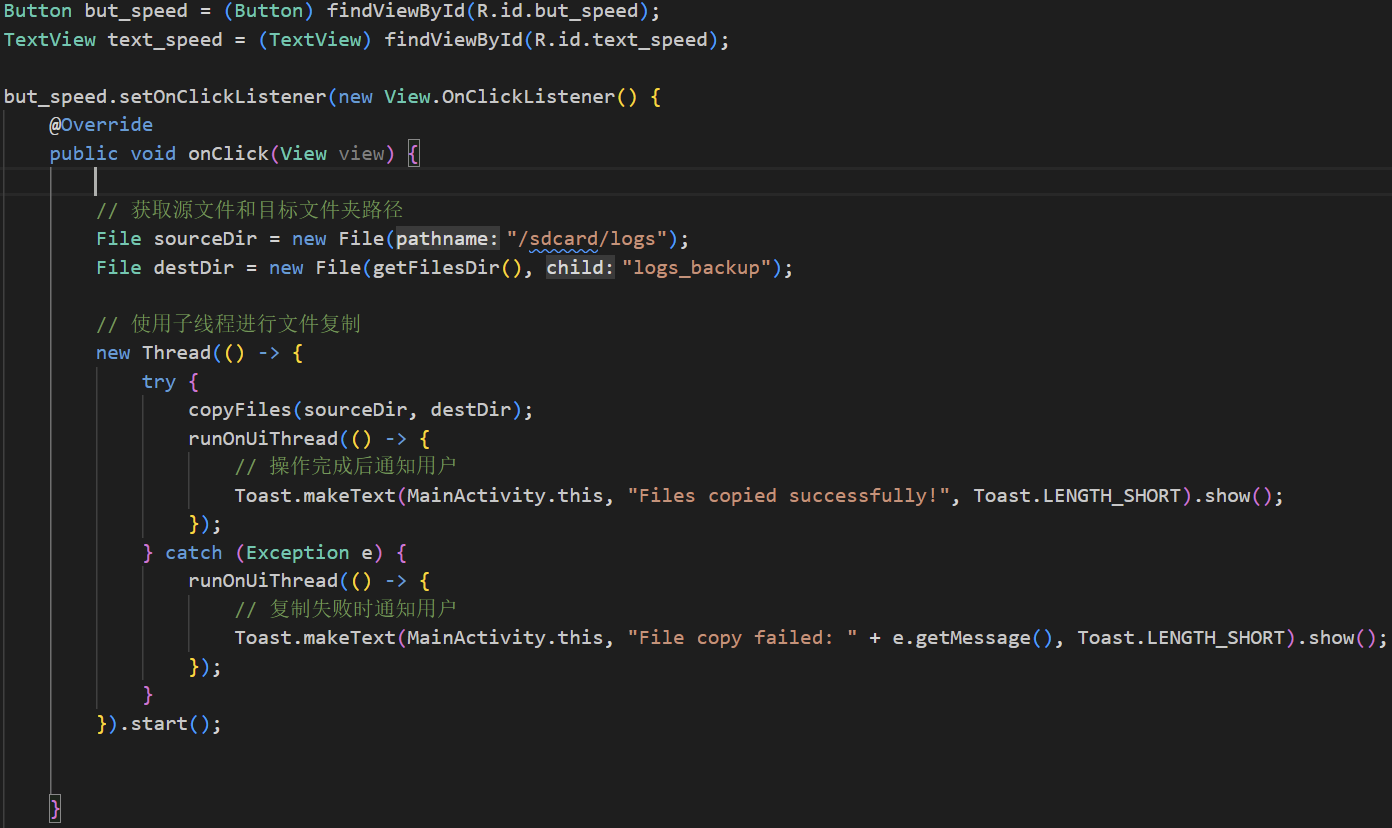
Task: Click the "logs_backup" string literal
Action: click(696, 268)
